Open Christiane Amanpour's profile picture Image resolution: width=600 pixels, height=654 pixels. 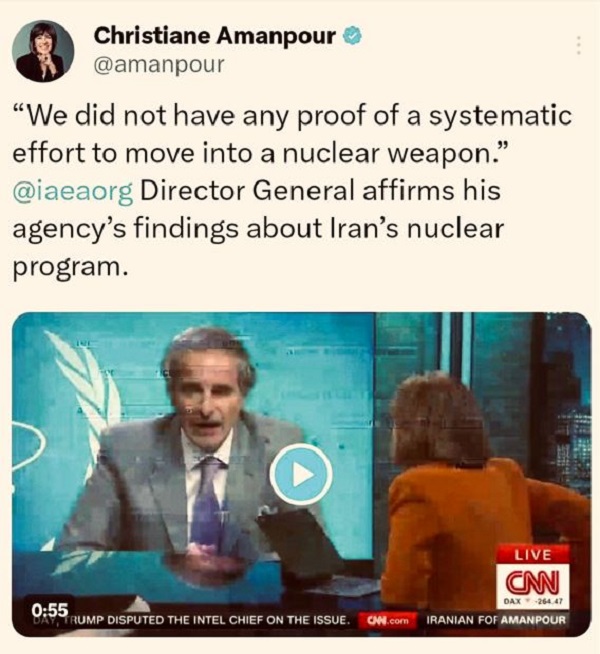click(43, 51)
